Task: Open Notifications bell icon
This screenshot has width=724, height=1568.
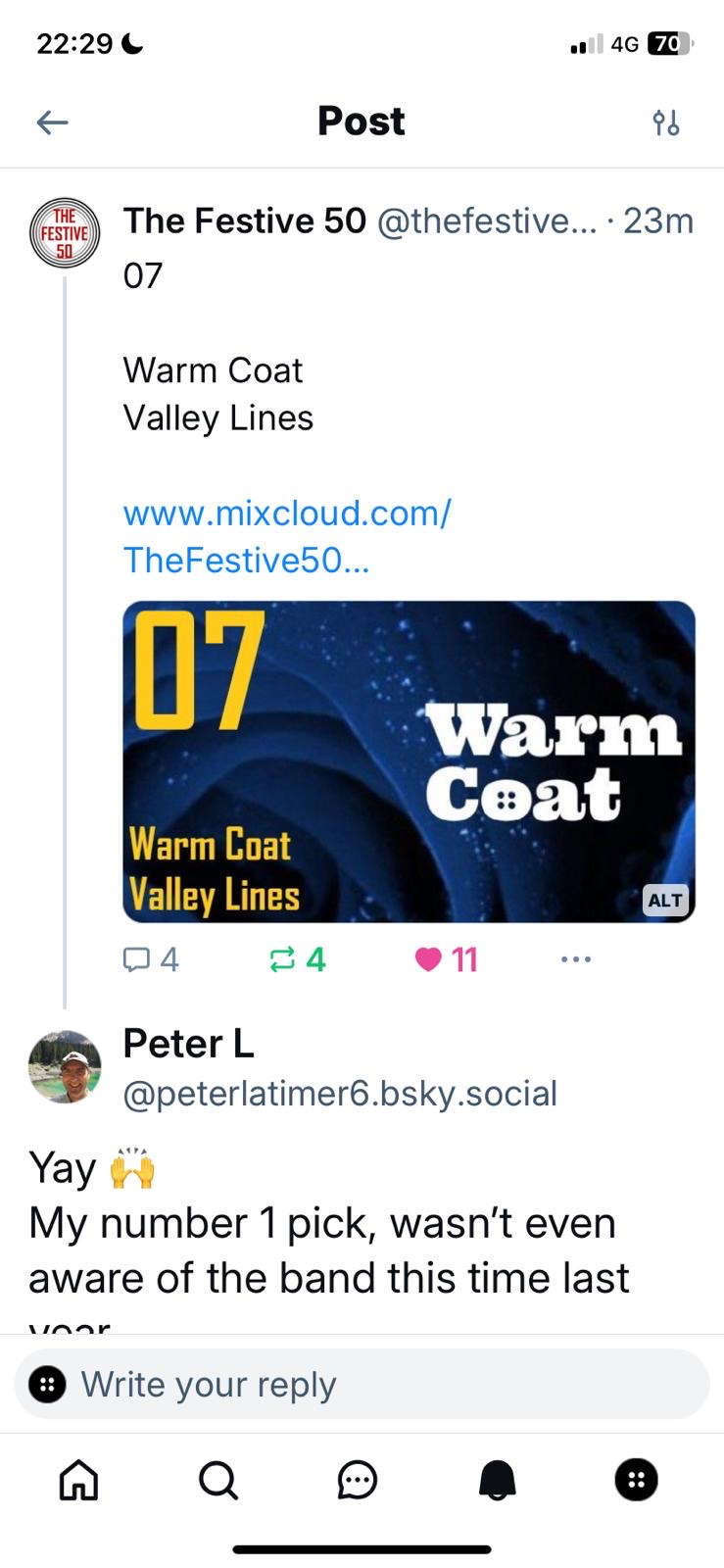Action: pyautogui.click(x=497, y=1481)
